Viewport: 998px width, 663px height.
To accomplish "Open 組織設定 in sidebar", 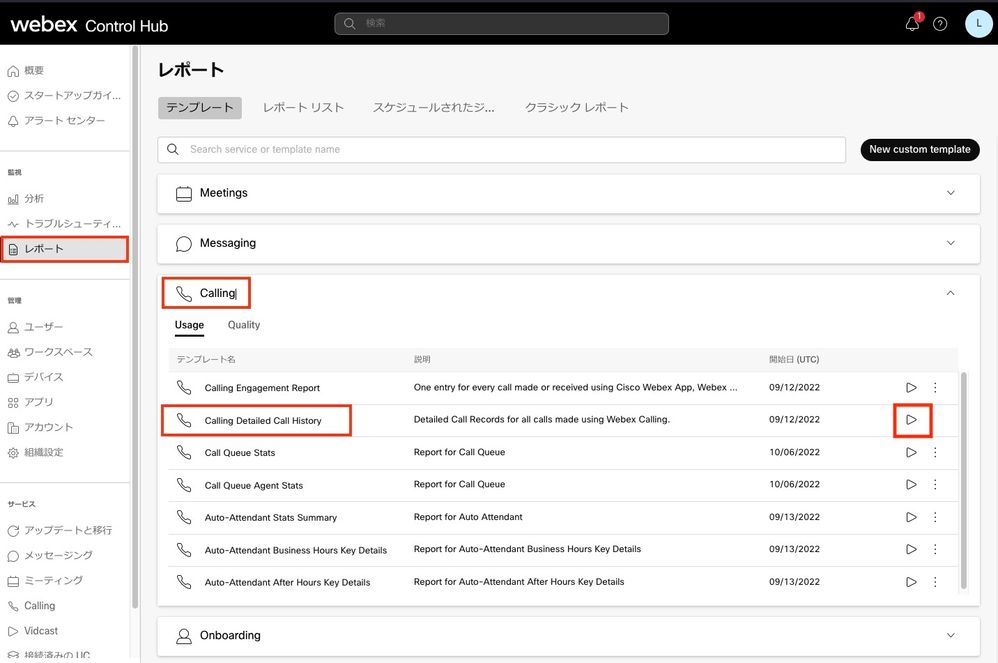I will 36,452.
